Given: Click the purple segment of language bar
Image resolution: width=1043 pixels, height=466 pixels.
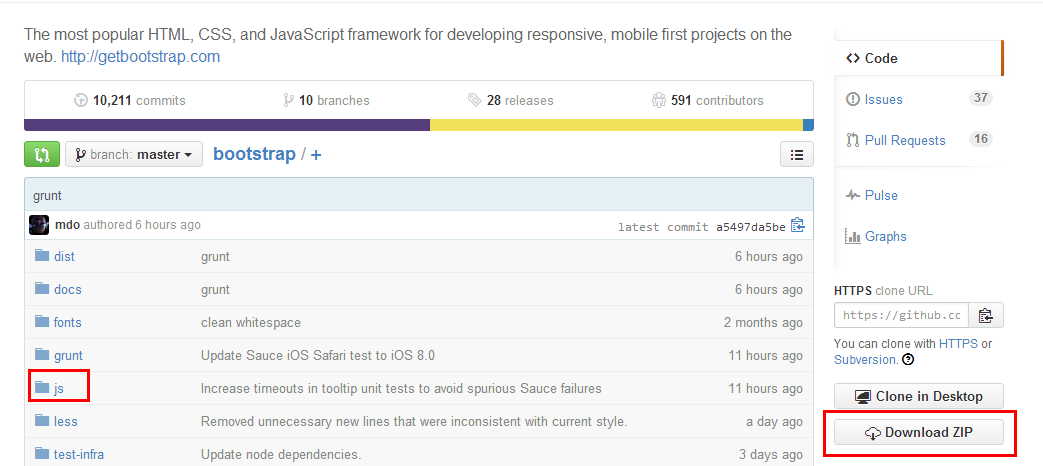Looking at the screenshot, I should (x=227, y=125).
